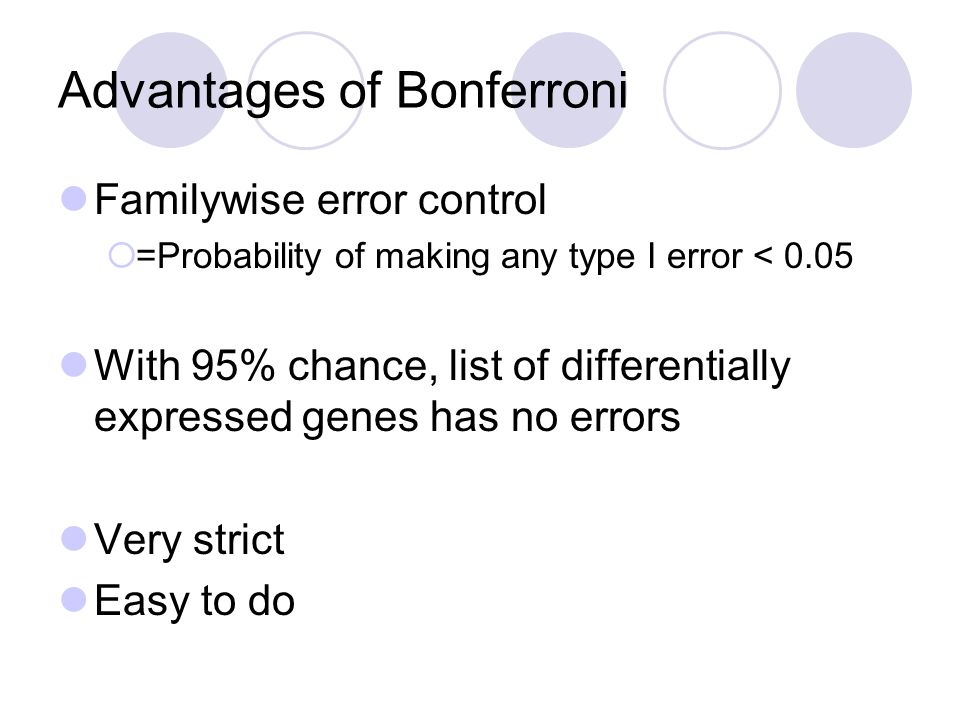
Task: Click the outlined circle behind the word of
Action: click(307, 90)
